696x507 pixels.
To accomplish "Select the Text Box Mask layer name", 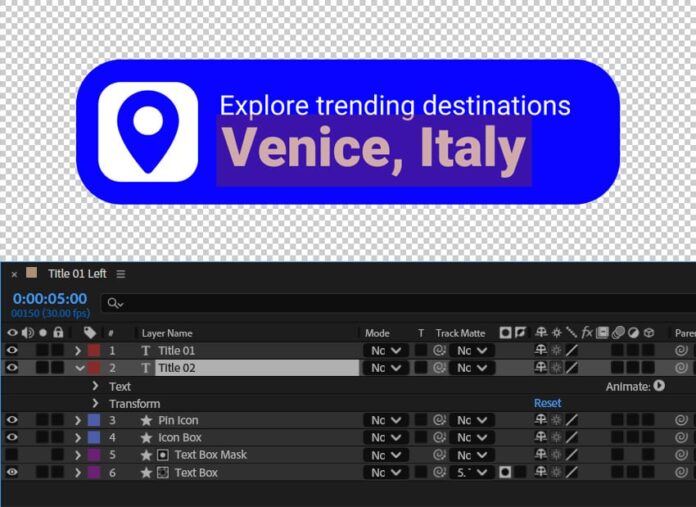I will click(211, 455).
